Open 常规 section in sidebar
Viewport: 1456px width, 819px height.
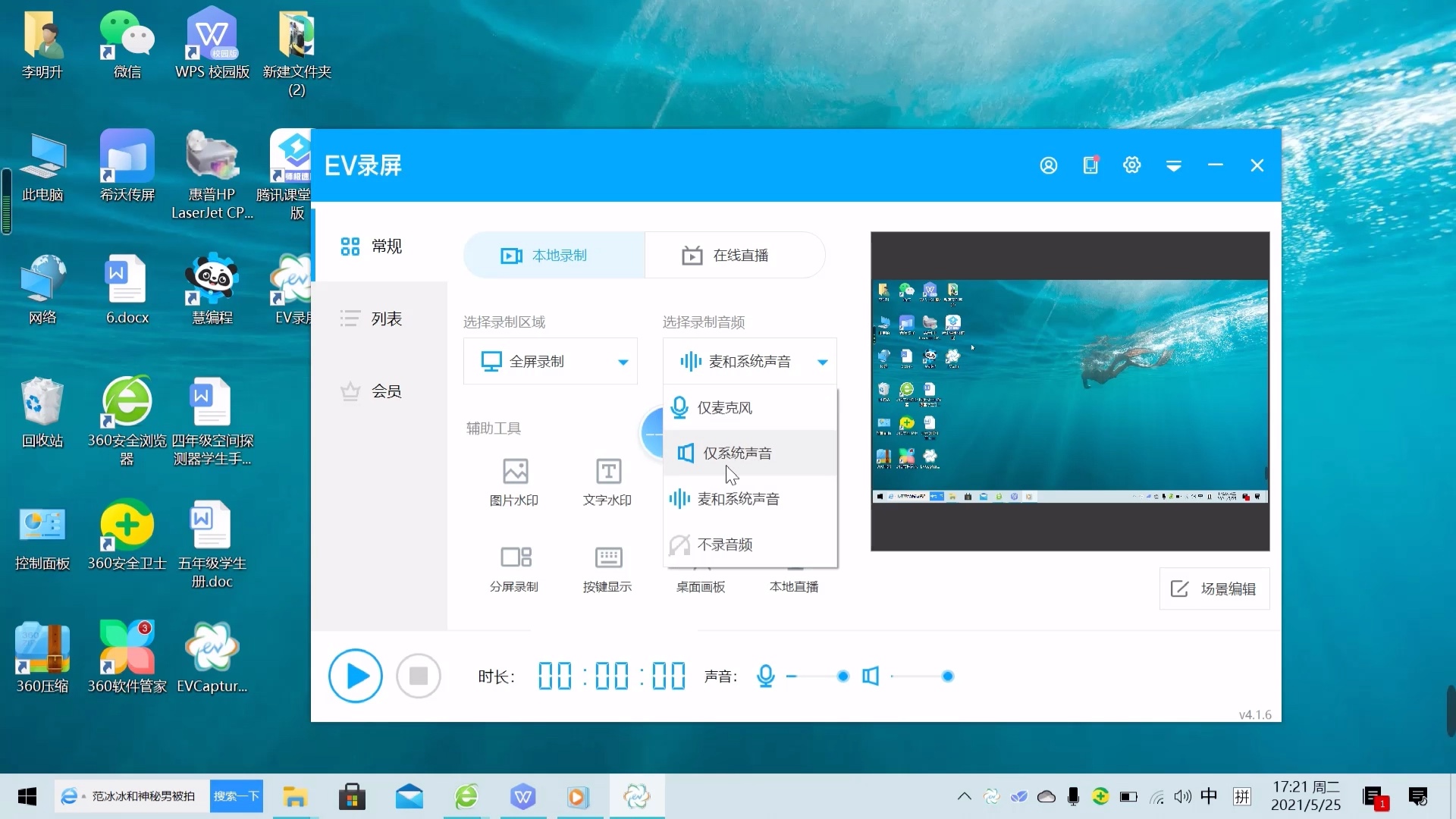pos(379,246)
